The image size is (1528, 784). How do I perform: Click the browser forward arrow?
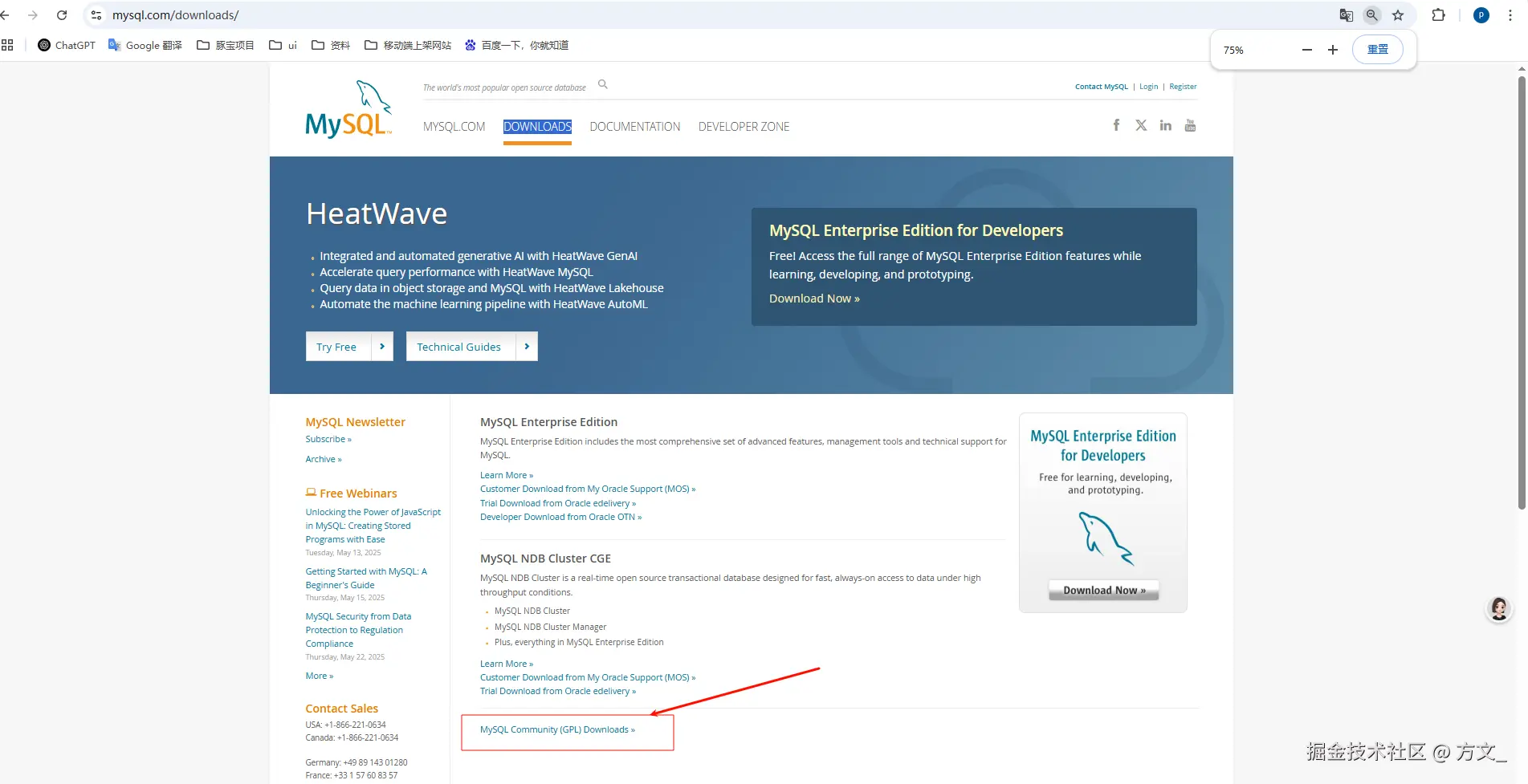[x=33, y=15]
